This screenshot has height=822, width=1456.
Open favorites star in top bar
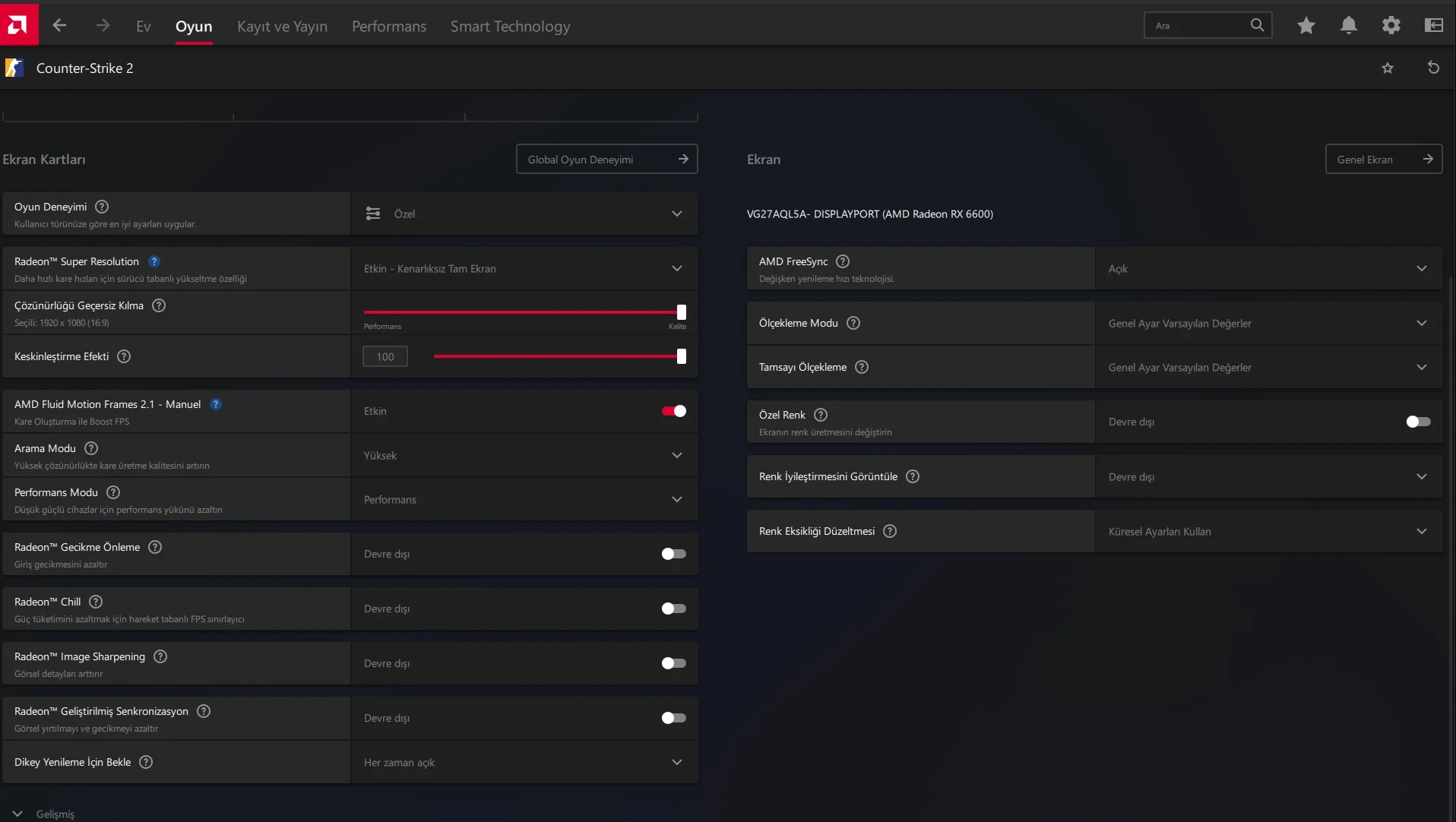(1306, 26)
